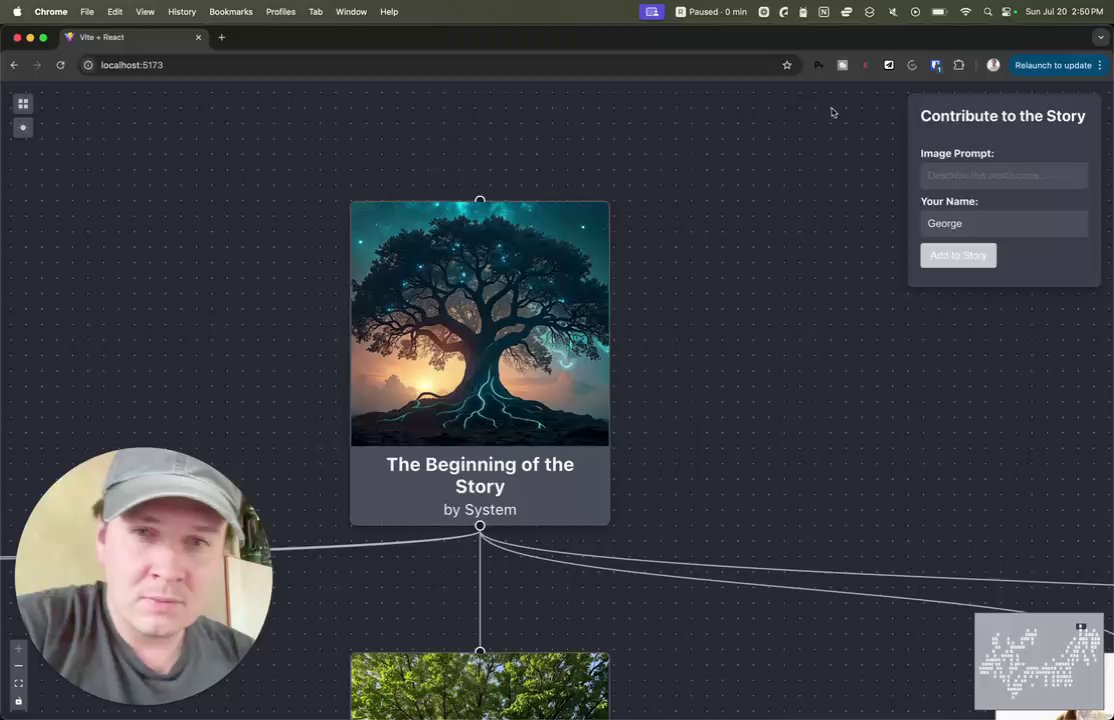The height and width of the screenshot is (720, 1114).
Task: Select the Vite + React tab
Action: pos(131,37)
